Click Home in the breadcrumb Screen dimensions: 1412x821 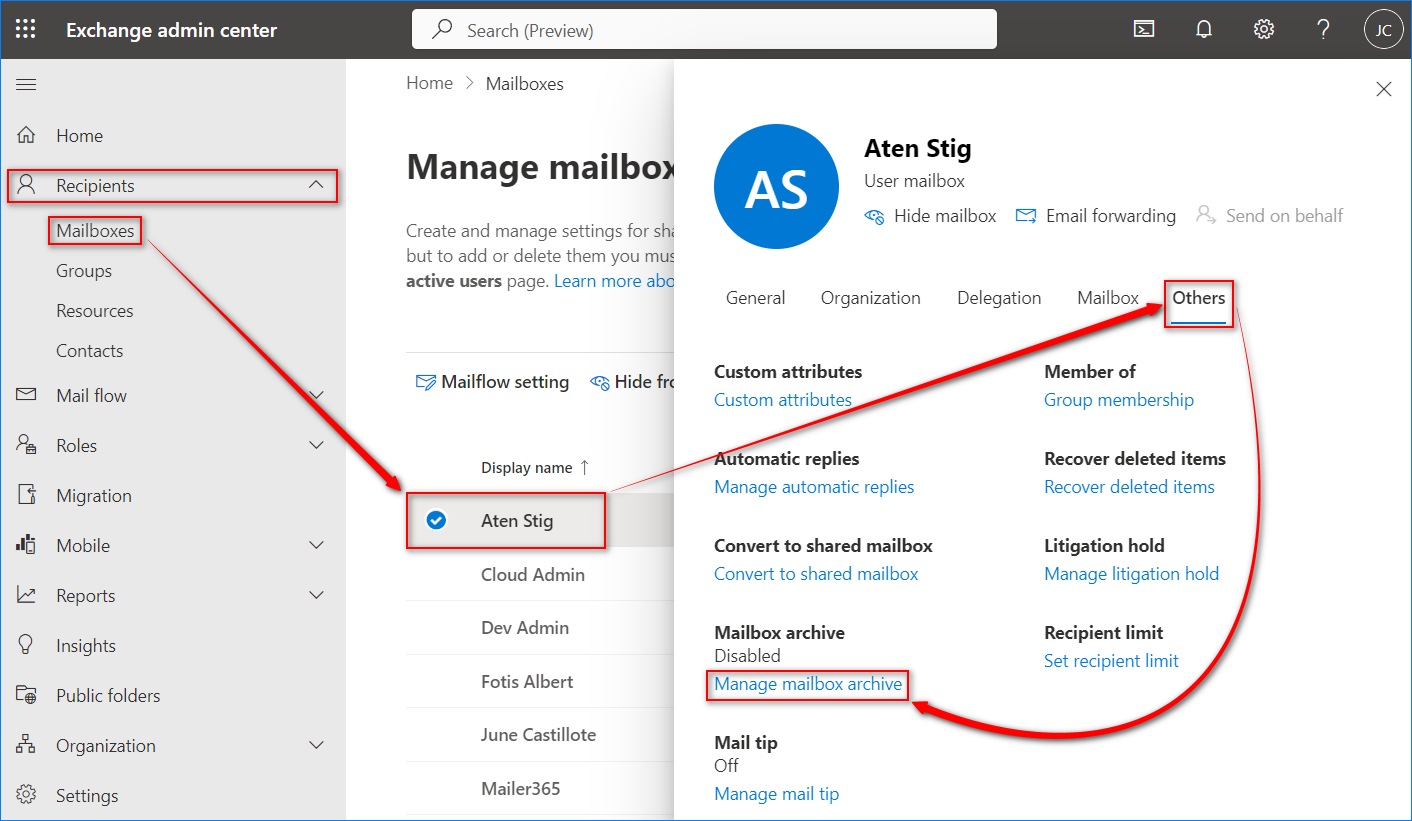(x=429, y=84)
